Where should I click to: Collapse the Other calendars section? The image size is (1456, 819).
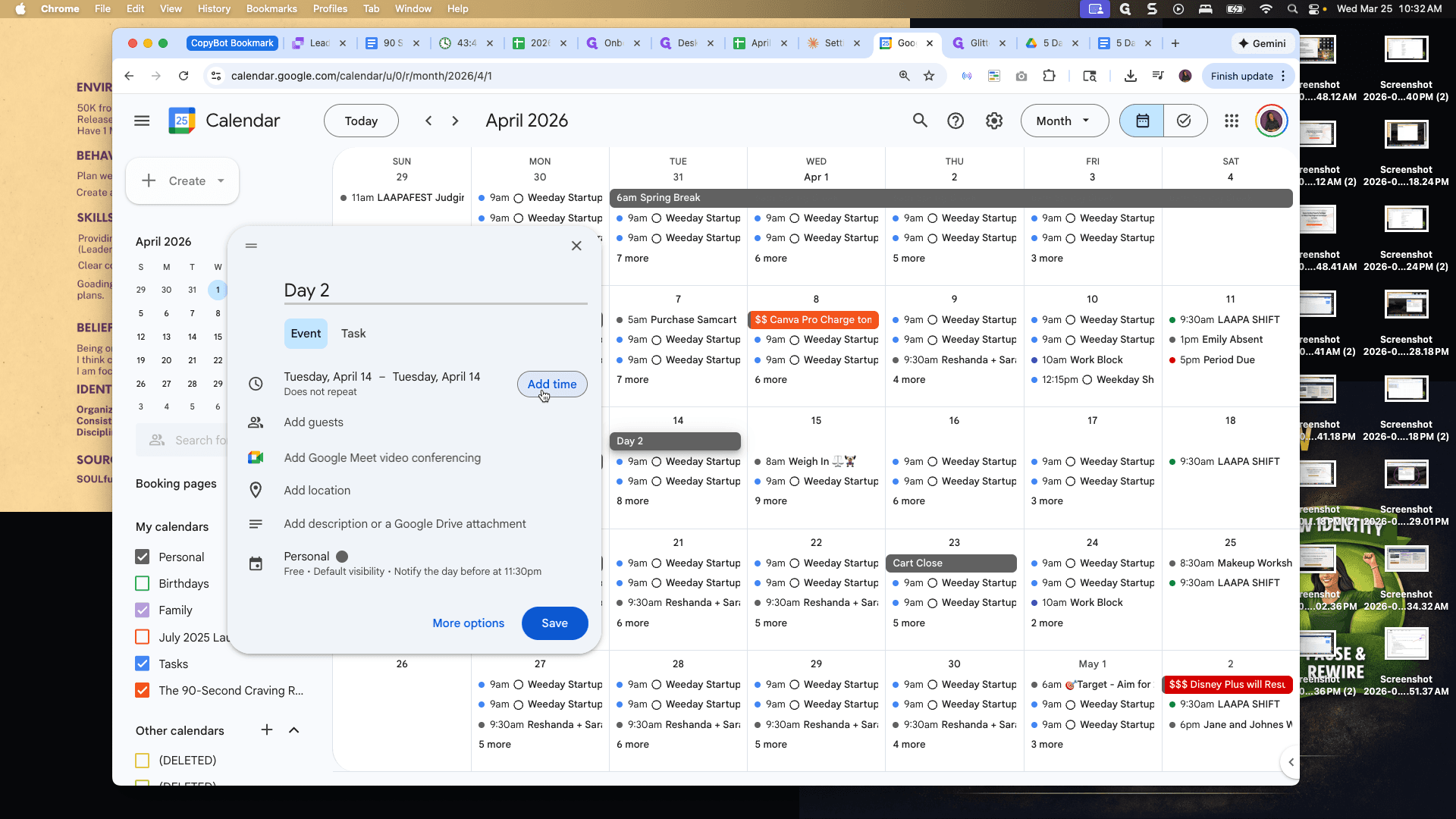[294, 730]
